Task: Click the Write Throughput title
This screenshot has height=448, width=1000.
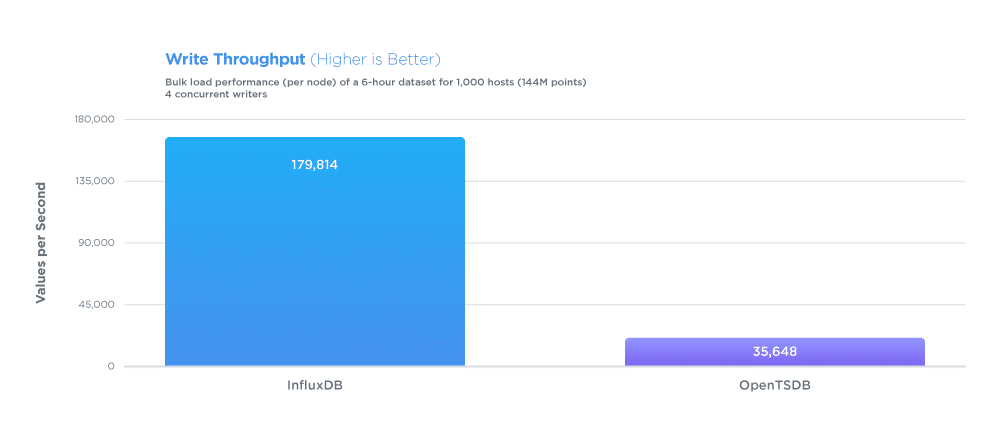Action: (235, 60)
